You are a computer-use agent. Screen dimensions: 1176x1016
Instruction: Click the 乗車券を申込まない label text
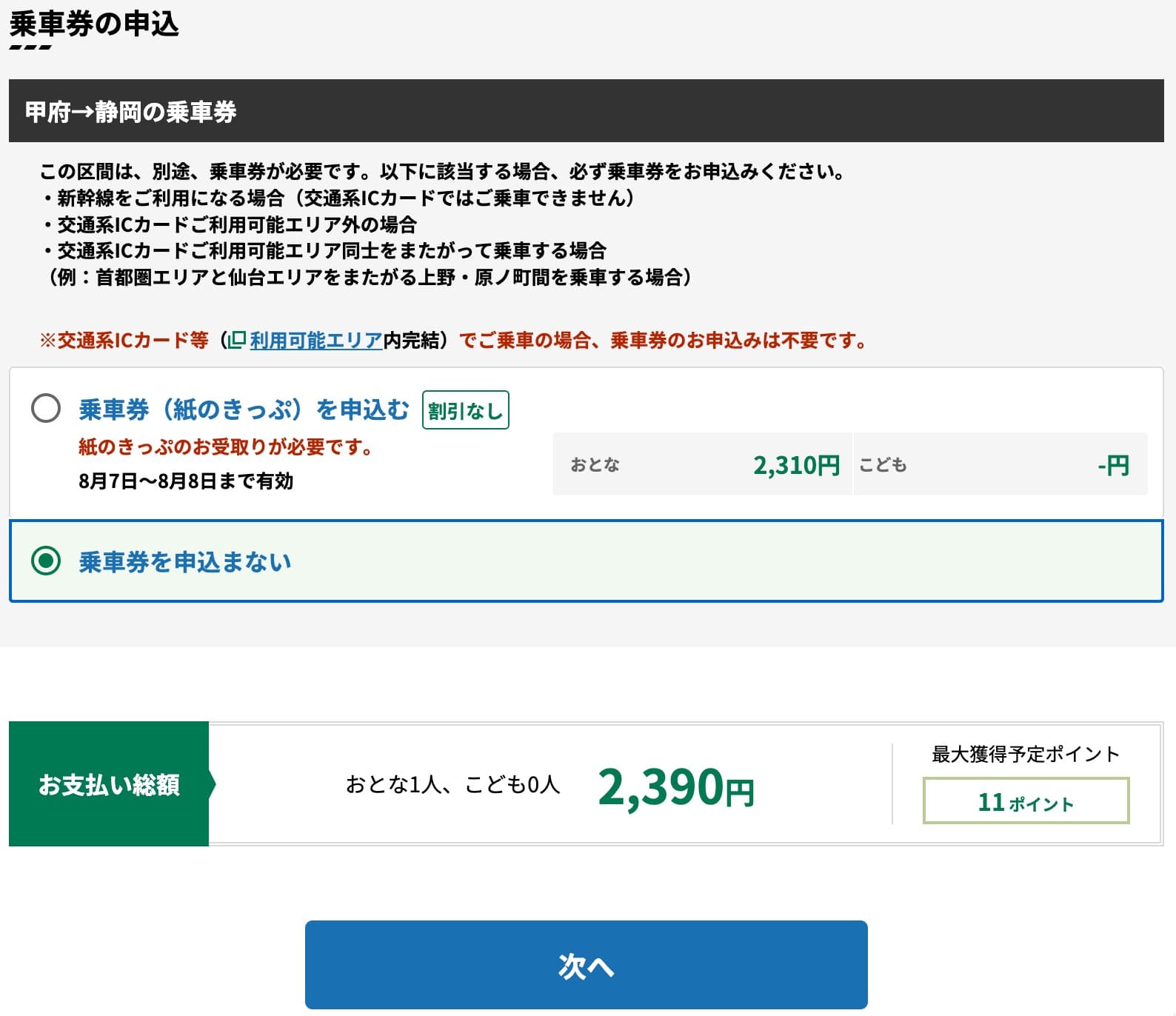185,561
